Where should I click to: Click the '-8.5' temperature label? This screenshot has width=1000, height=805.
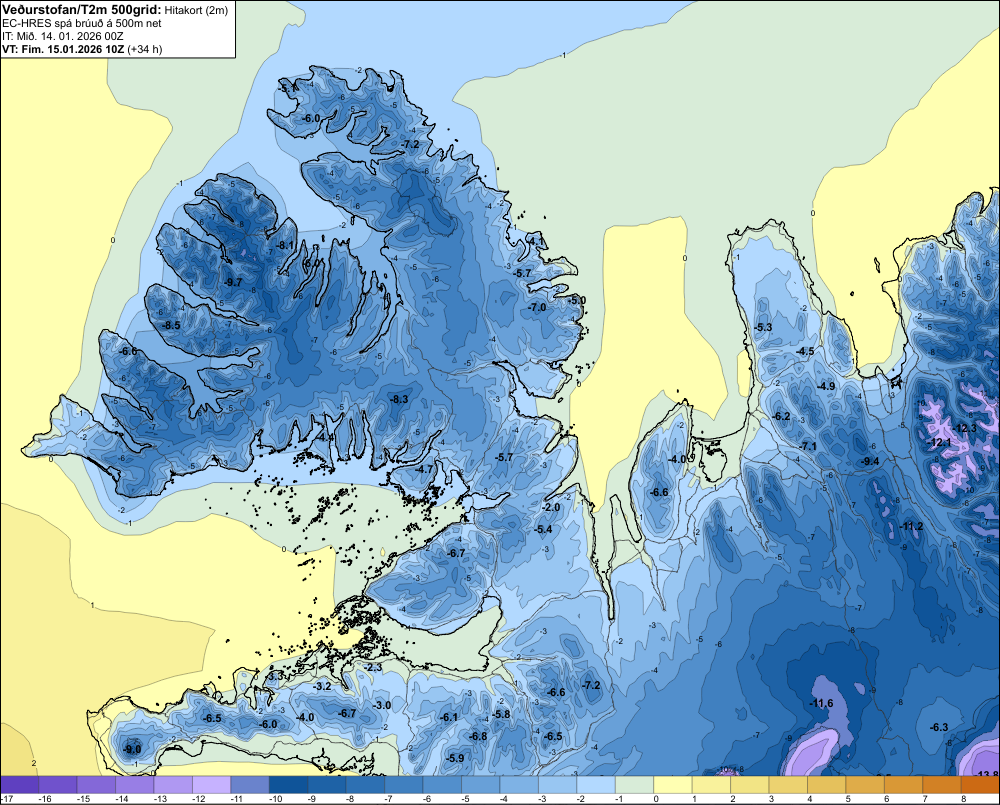coord(171,325)
